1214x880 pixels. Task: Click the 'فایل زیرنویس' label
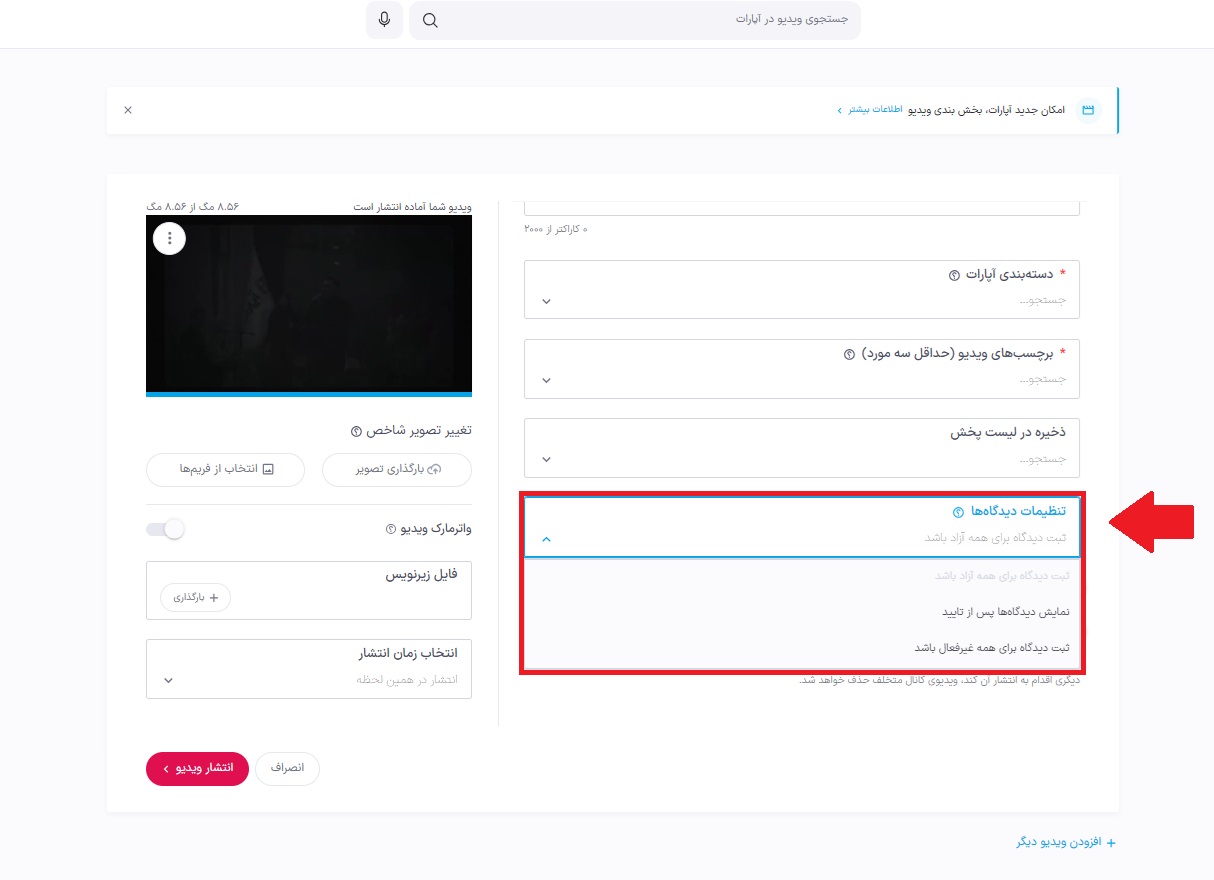coord(422,575)
